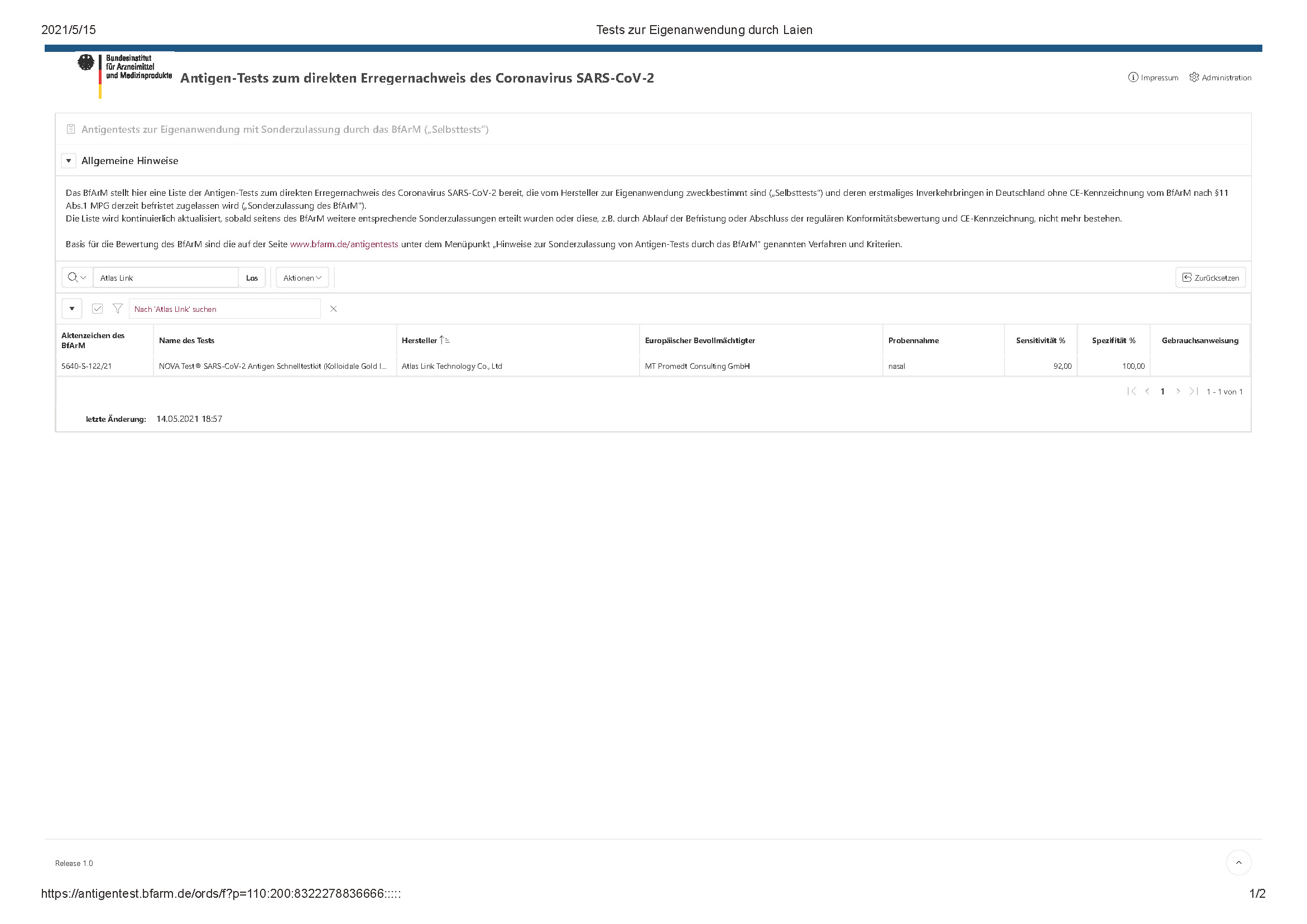Go to last page of results

point(1193,391)
